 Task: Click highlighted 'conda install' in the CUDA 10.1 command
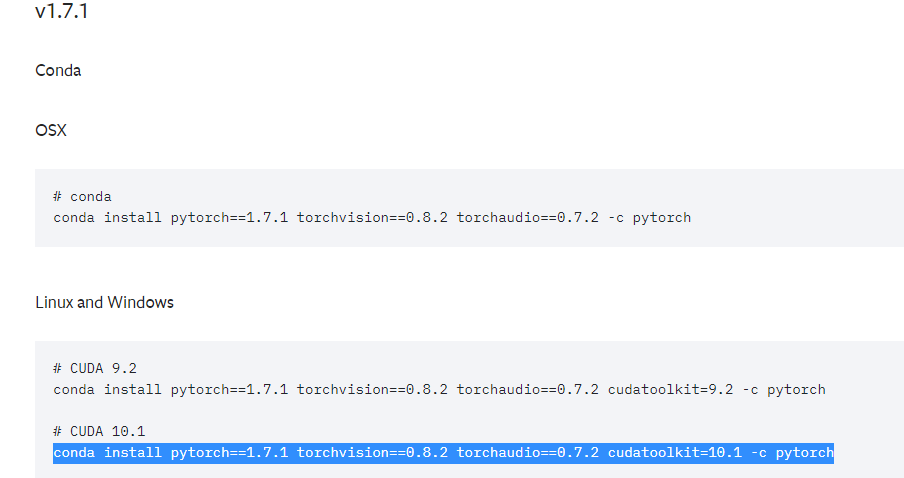coord(107,453)
